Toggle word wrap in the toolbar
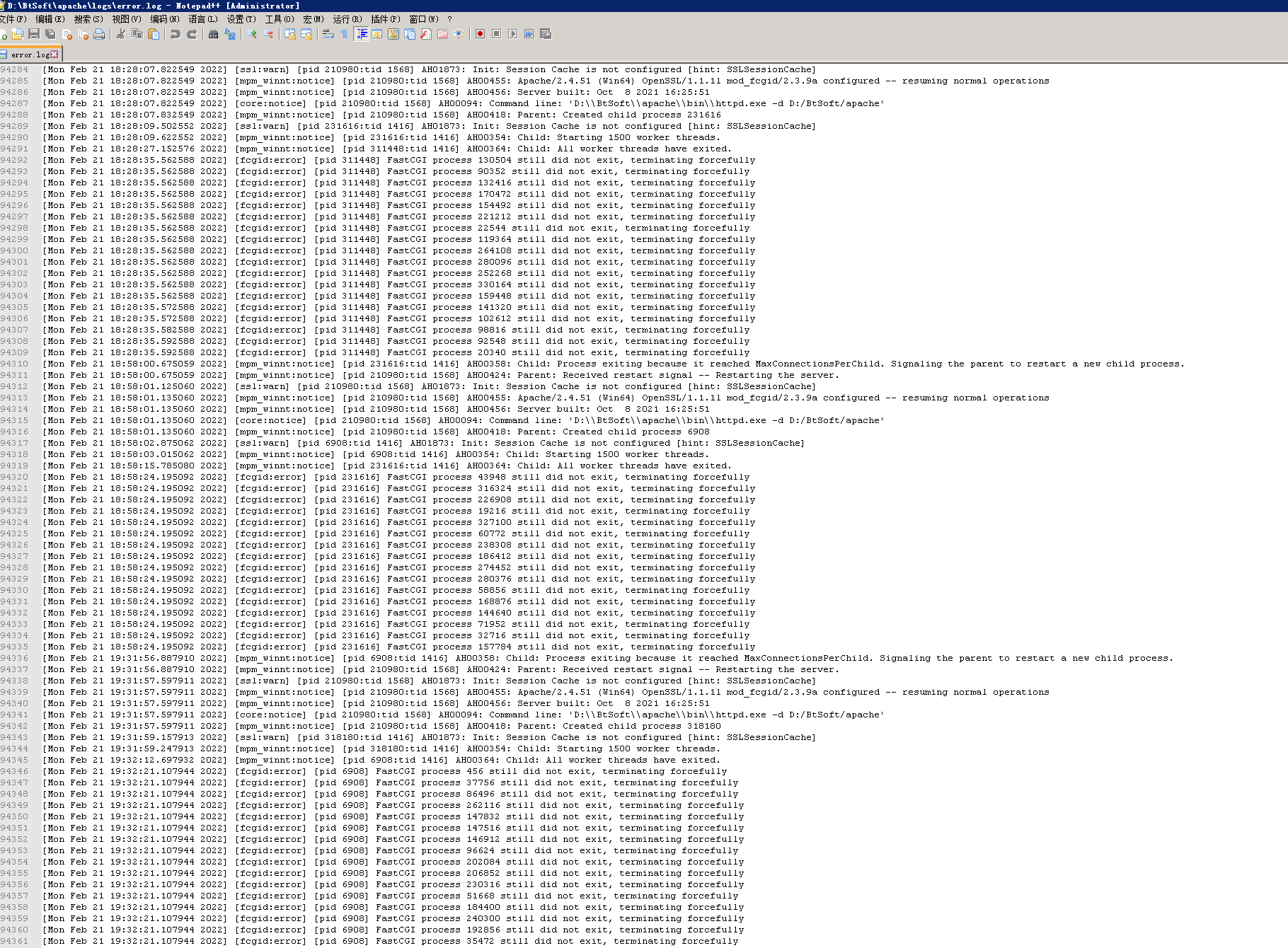Screen dimensions: 1288x948 click(328, 34)
